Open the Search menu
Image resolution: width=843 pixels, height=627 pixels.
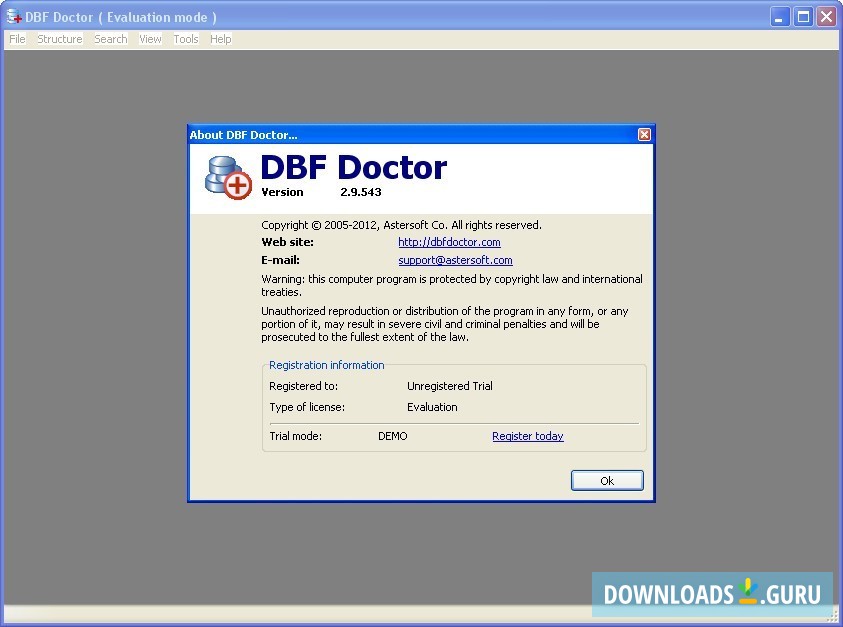[109, 39]
